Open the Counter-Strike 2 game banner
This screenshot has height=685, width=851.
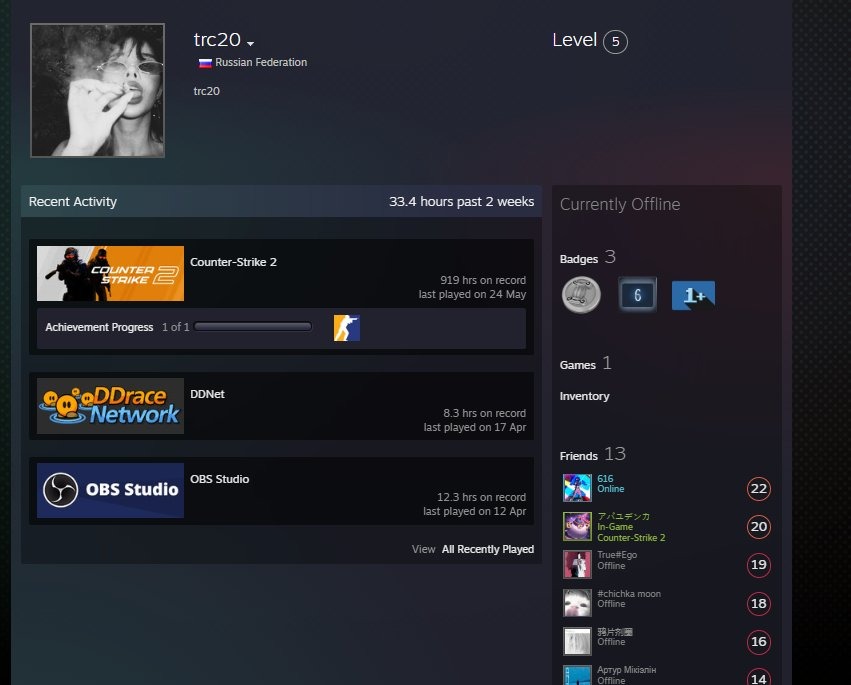click(x=110, y=274)
